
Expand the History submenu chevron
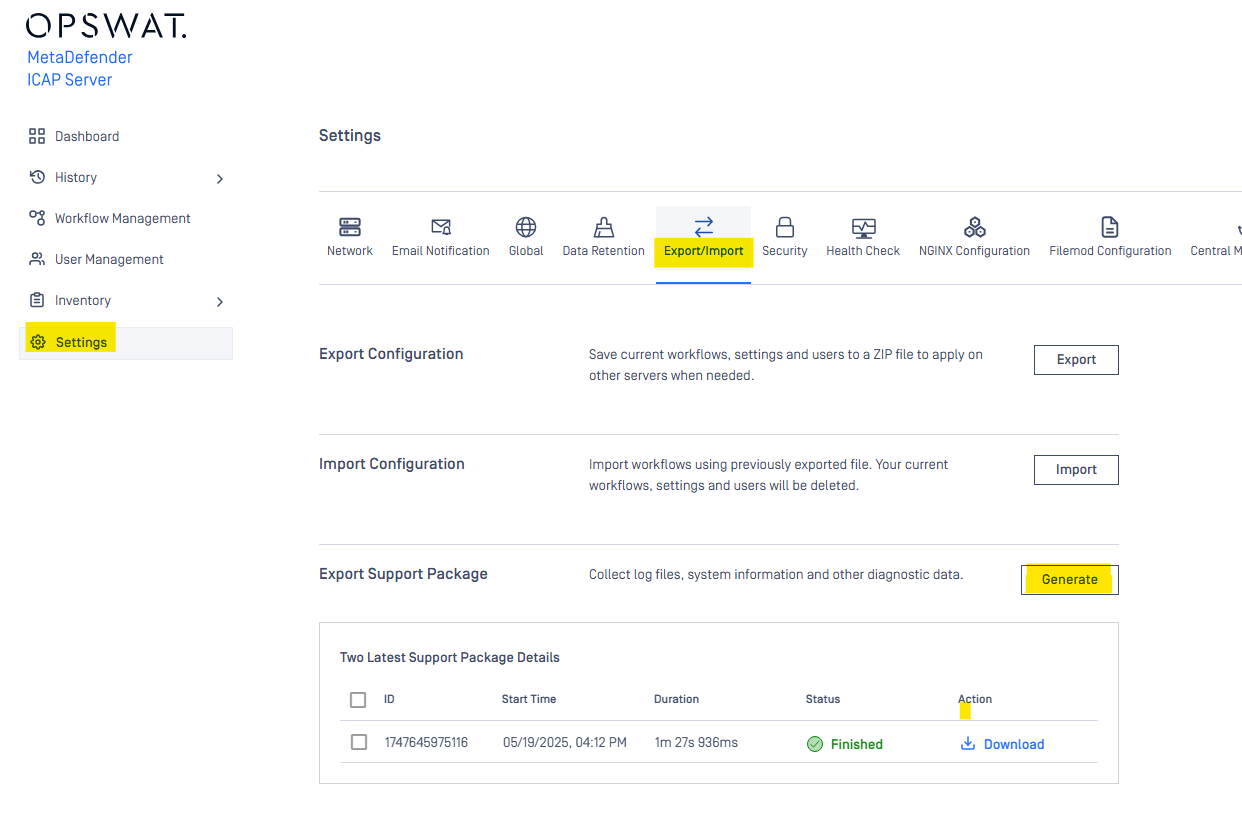click(220, 179)
